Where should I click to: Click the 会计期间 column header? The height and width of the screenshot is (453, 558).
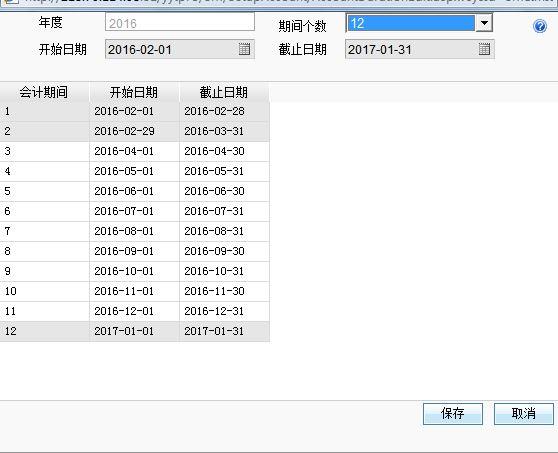coord(44,92)
